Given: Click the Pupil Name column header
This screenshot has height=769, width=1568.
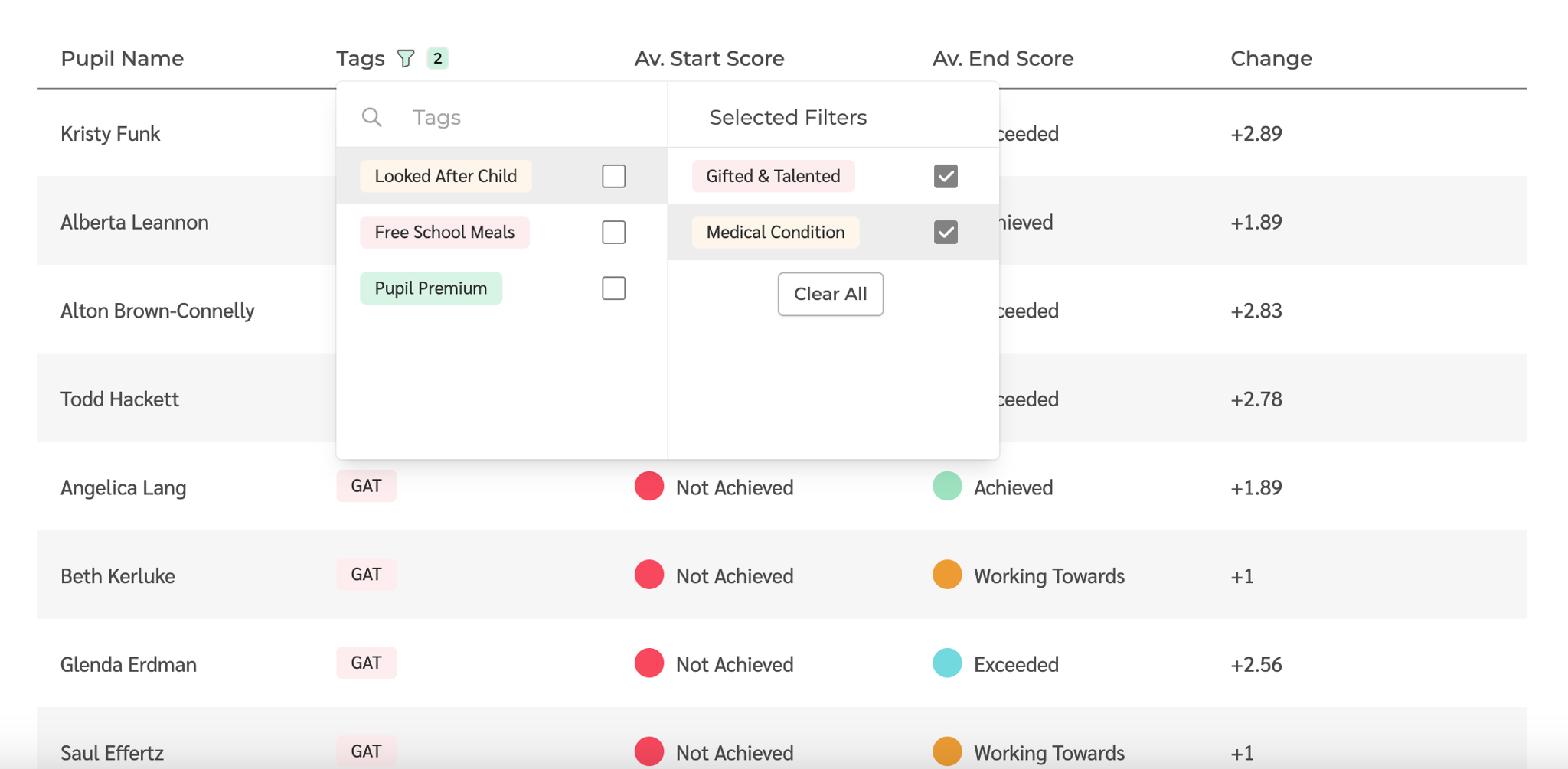Looking at the screenshot, I should pos(122,57).
